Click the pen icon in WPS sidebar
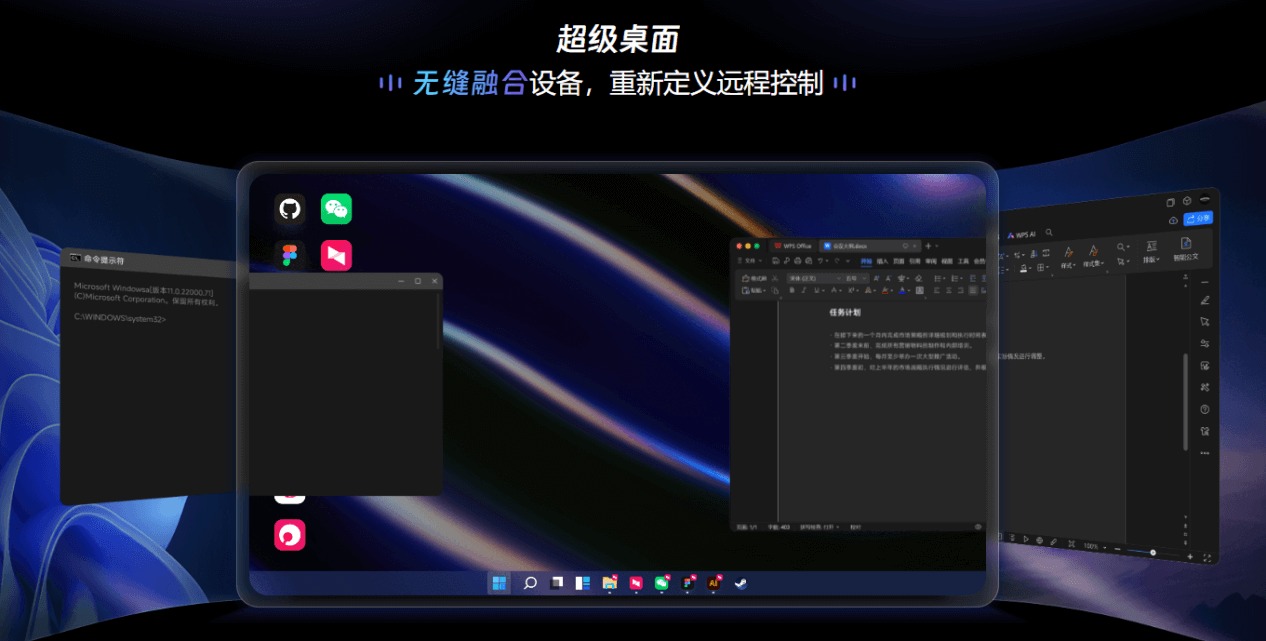1266x641 pixels. click(1205, 300)
